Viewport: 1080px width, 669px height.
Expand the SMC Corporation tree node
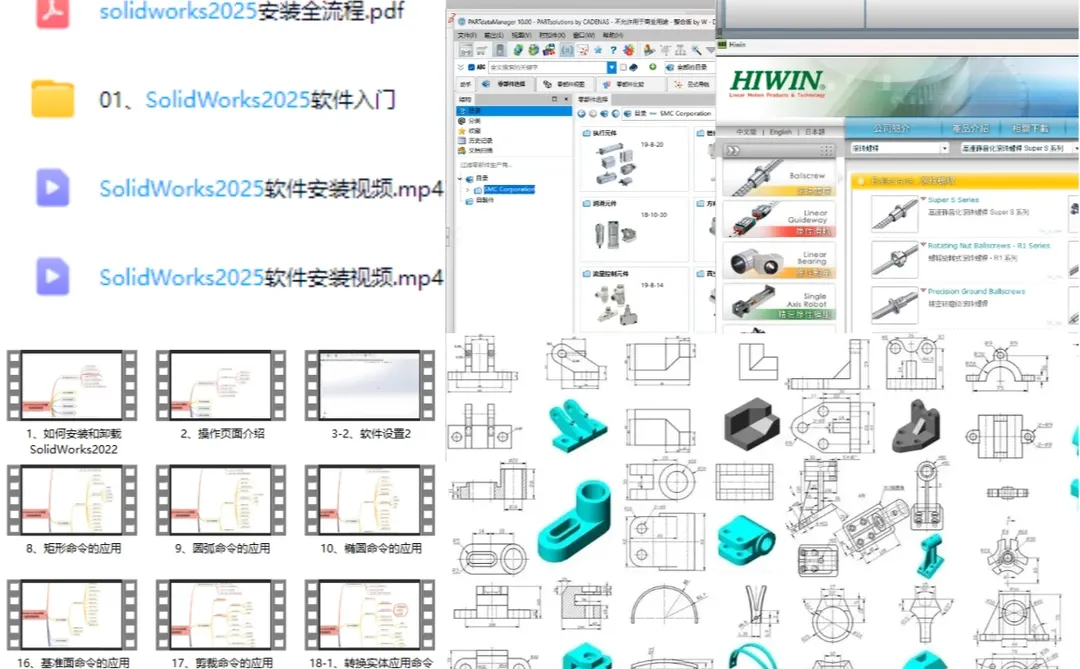(468, 189)
